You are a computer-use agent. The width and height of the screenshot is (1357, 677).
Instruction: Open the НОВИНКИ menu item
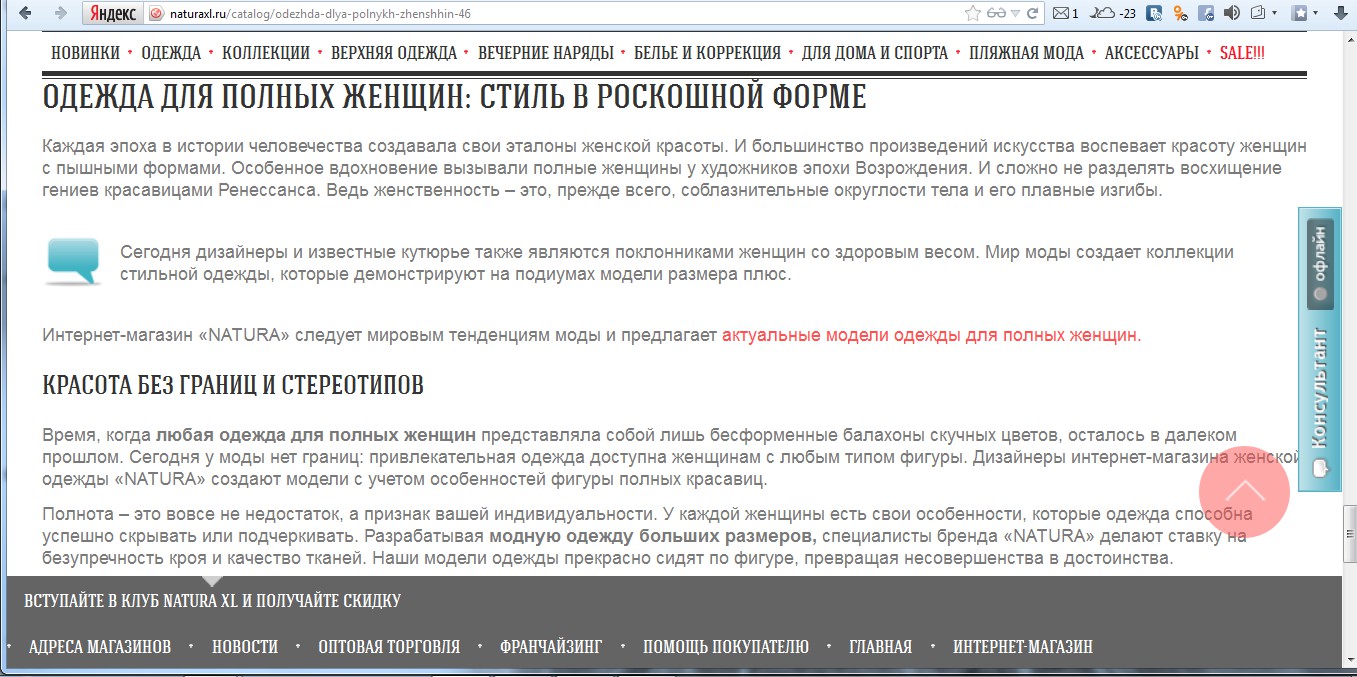click(85, 53)
